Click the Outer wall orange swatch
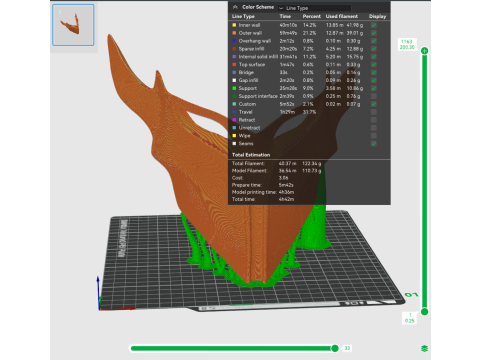The height and width of the screenshot is (360, 480). coord(234,33)
